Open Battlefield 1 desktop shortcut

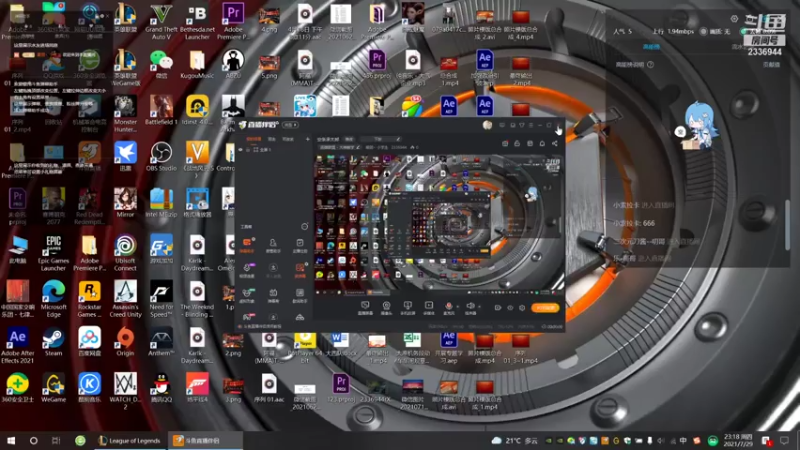tap(161, 110)
